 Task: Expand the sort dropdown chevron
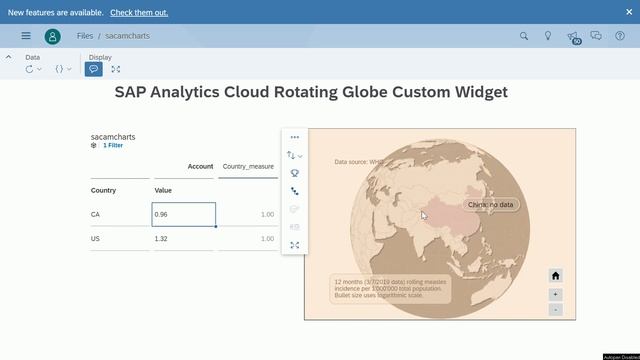coord(300,156)
